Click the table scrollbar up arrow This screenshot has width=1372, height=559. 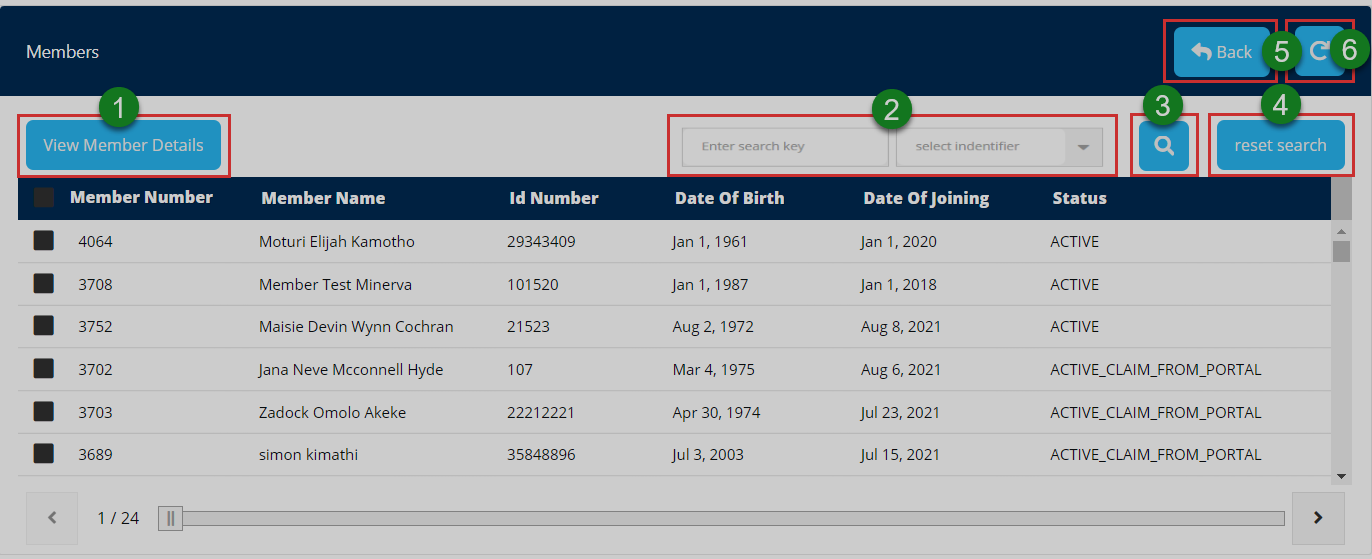(1341, 230)
